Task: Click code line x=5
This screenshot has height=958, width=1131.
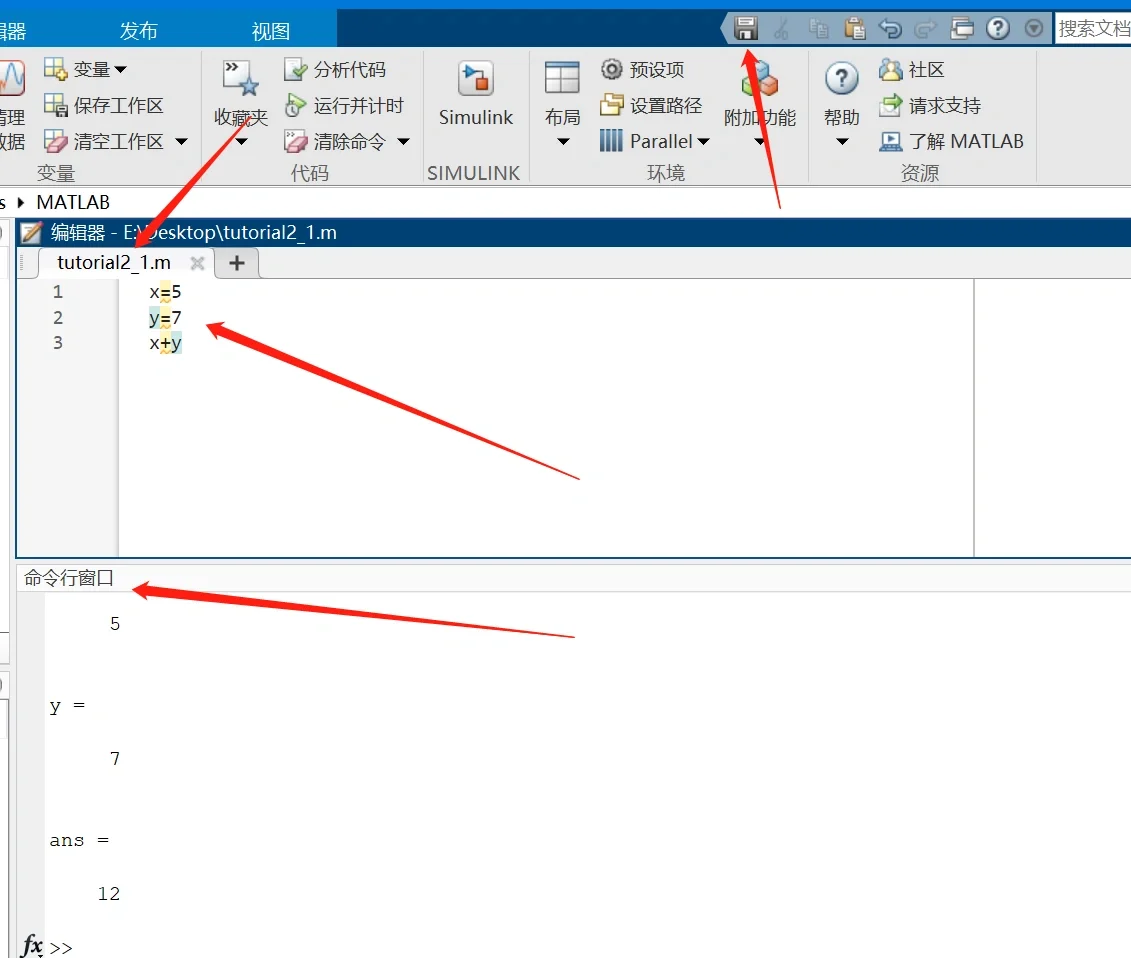Action: coord(165,292)
